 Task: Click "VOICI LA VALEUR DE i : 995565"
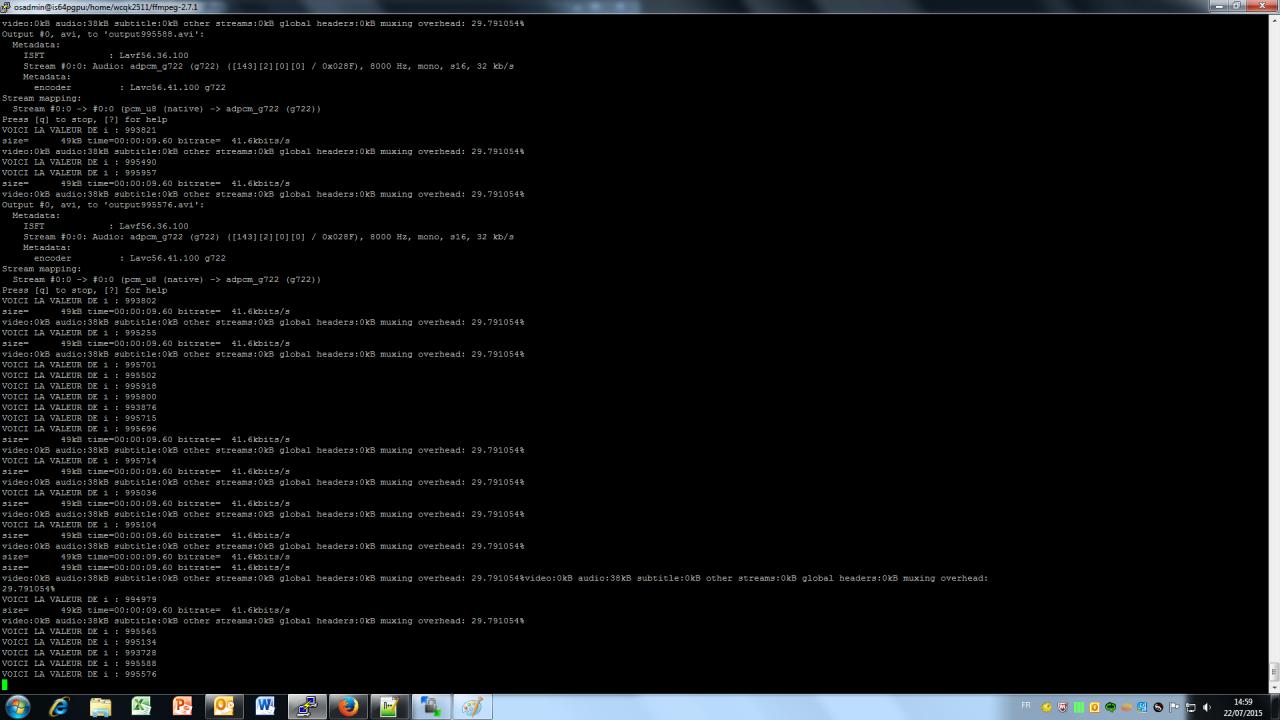click(79, 631)
